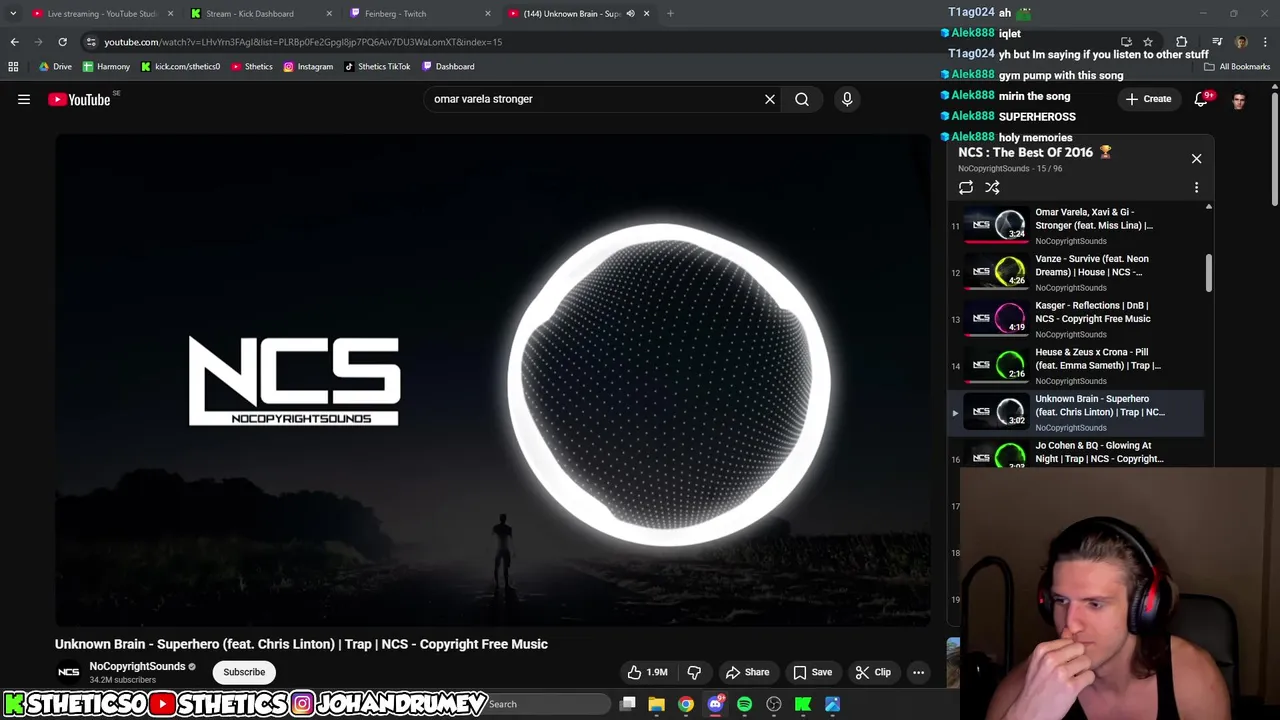Create a clip of this video
1280x720 pixels.
873,672
